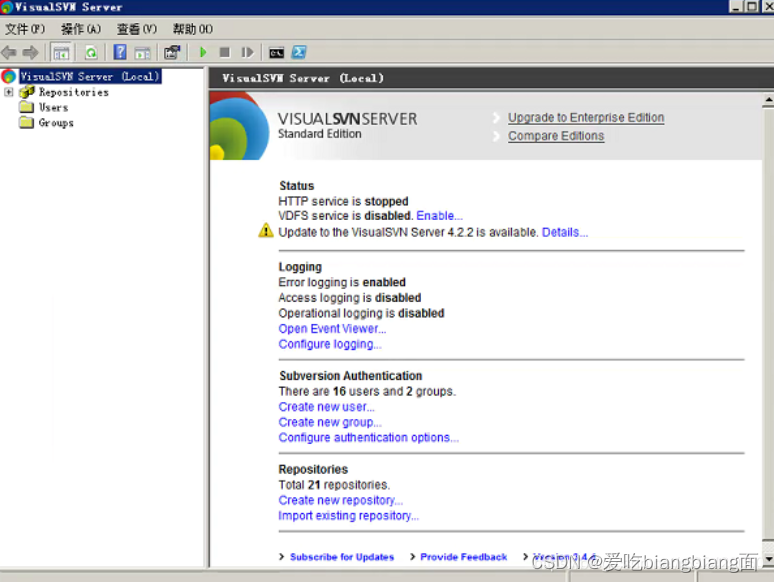This screenshot has height=582, width=774.
Task: Click Enable... link for VDFS service
Action: coord(439,216)
